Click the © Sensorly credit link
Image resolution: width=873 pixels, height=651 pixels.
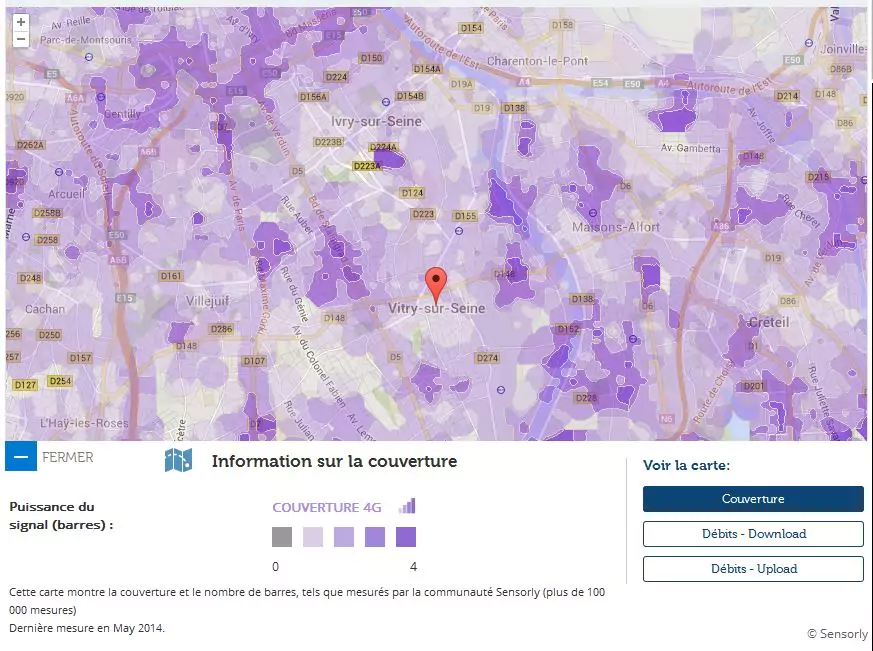(837, 634)
